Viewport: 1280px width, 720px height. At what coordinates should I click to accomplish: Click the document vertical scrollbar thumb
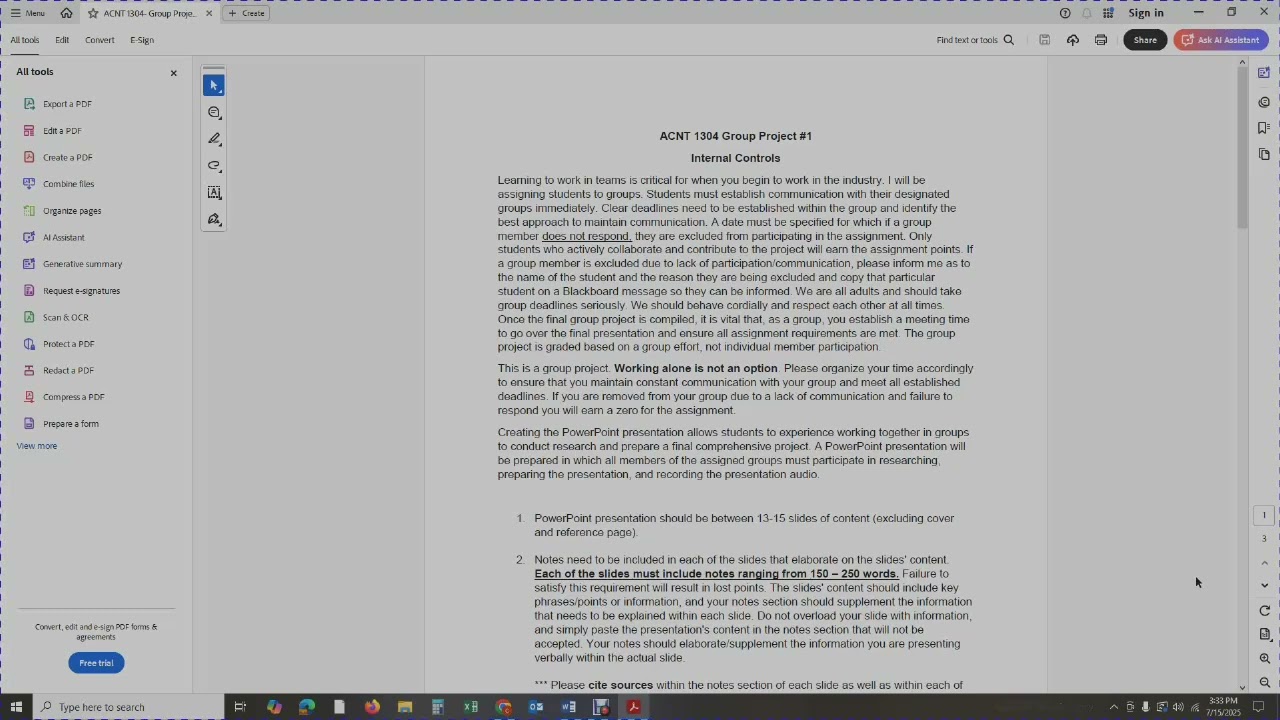point(1243,149)
